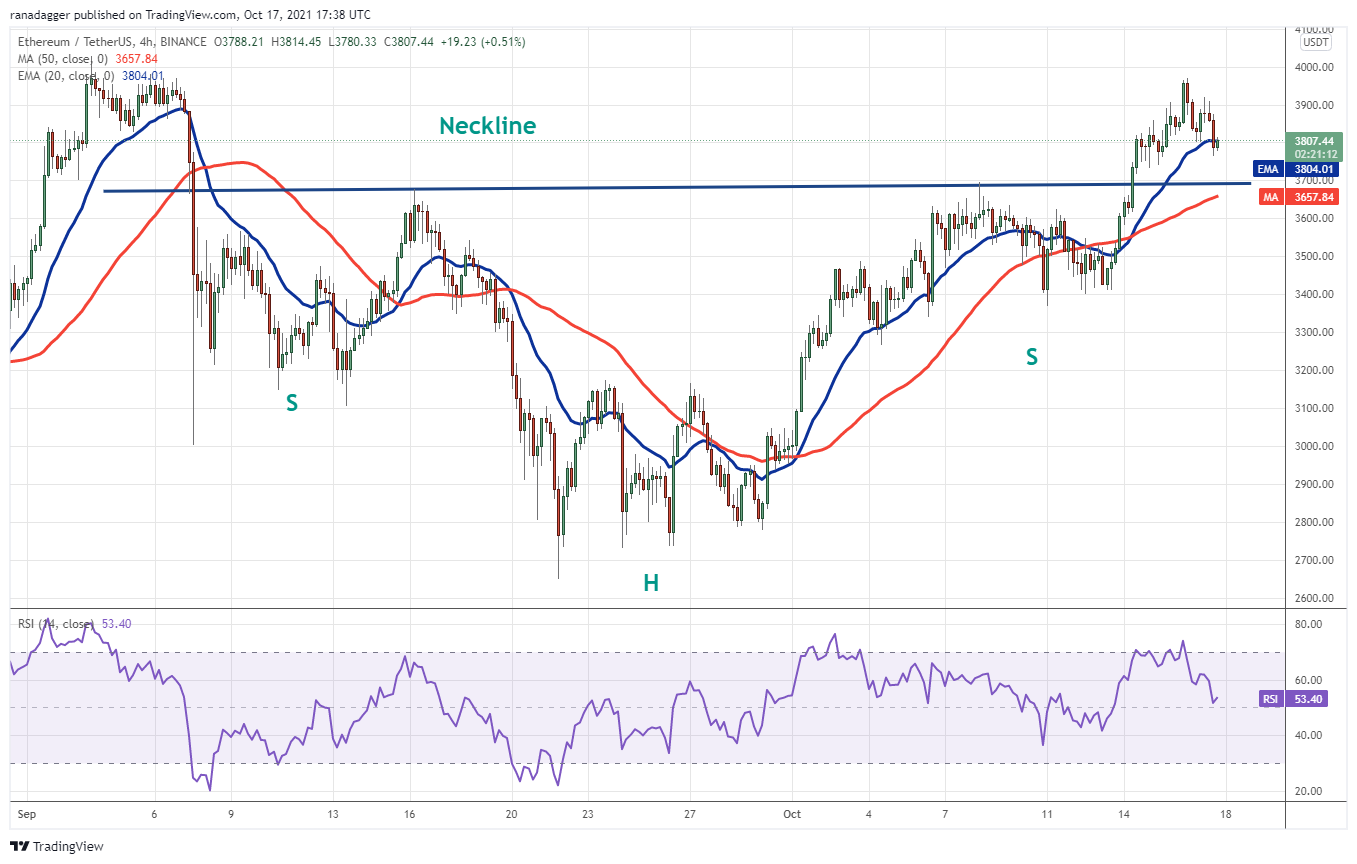Select the H head label annotation
Screen dimensions: 1357x864
coord(651,583)
